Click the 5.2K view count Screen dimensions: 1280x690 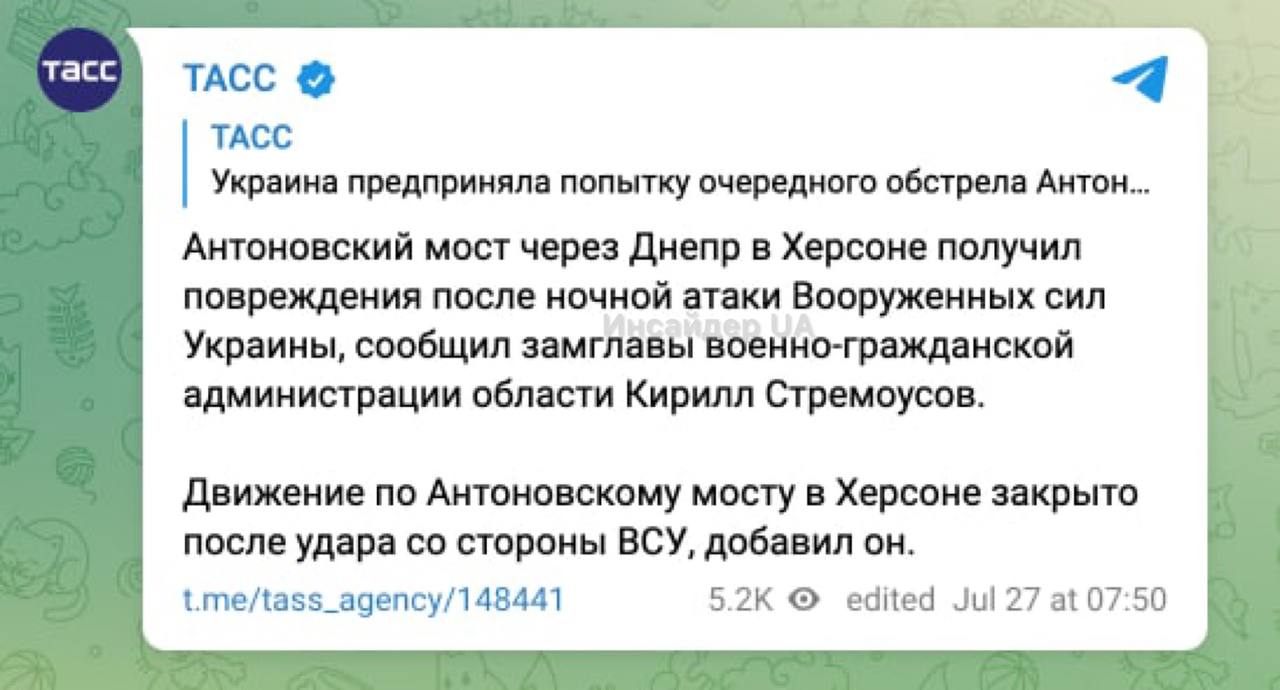741,599
